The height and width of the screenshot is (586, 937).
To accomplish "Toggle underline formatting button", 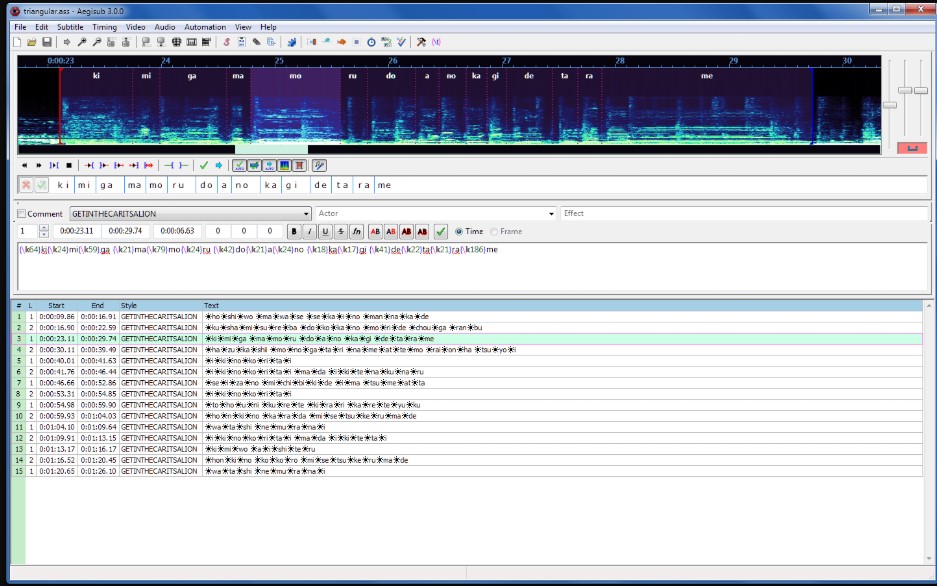I will 325,232.
